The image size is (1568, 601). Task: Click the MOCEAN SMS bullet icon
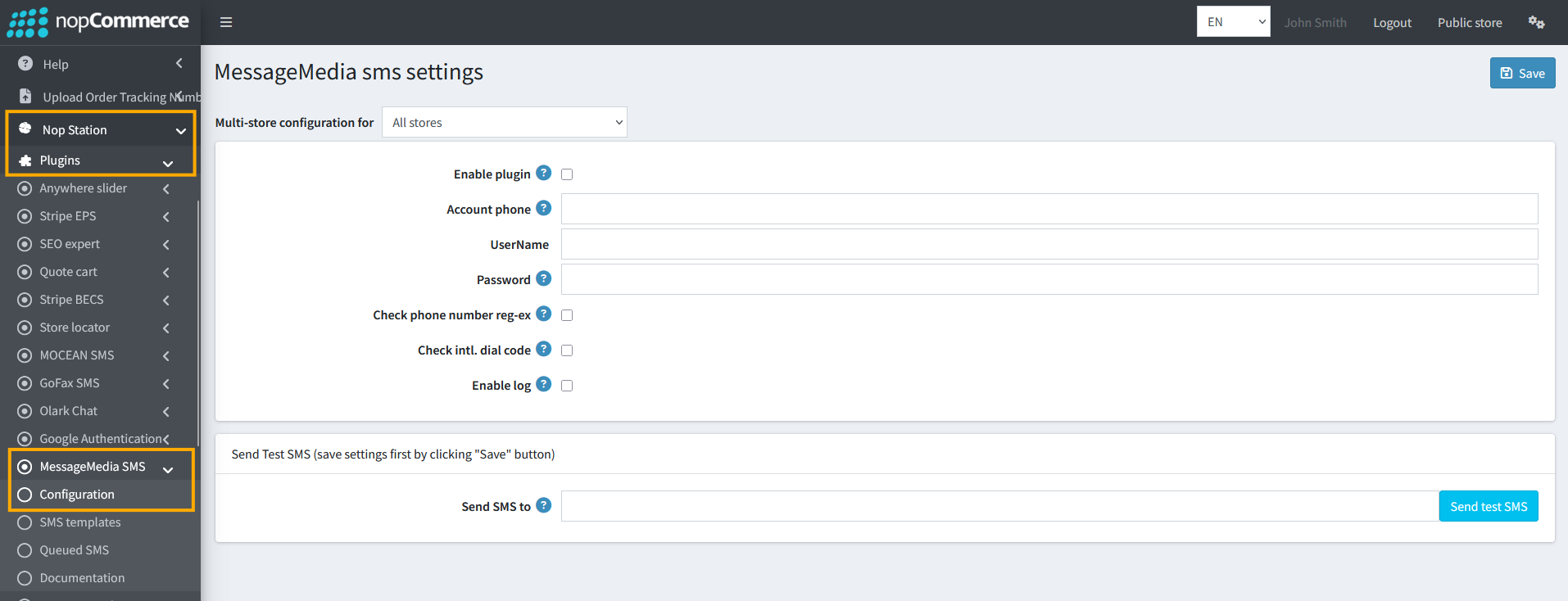click(x=25, y=355)
